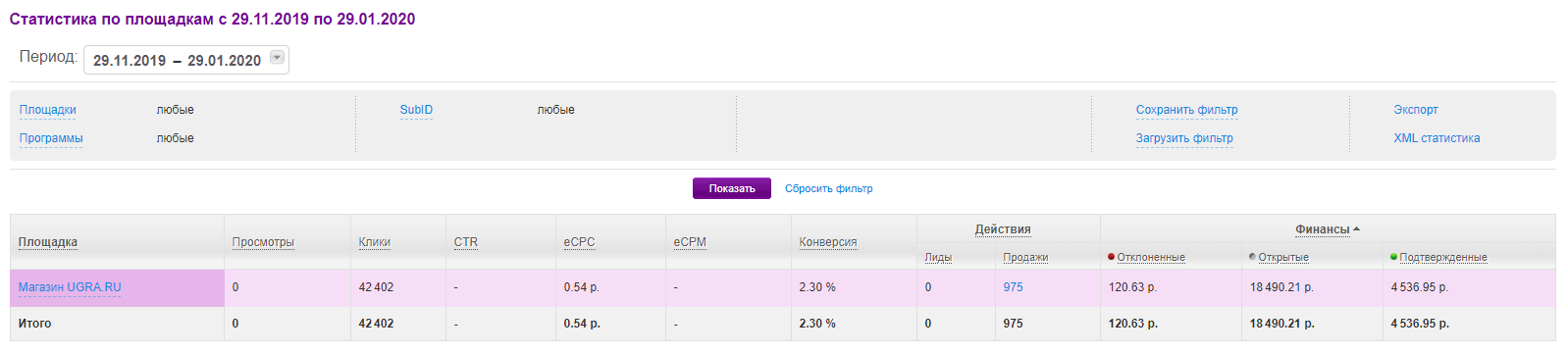Sort table by CTR column

[x=466, y=242]
